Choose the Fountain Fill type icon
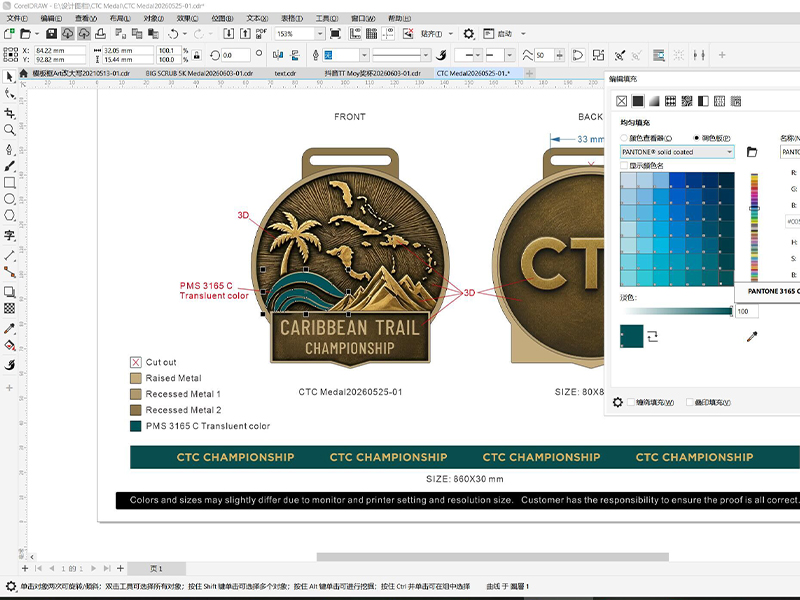800x600 pixels. (654, 101)
